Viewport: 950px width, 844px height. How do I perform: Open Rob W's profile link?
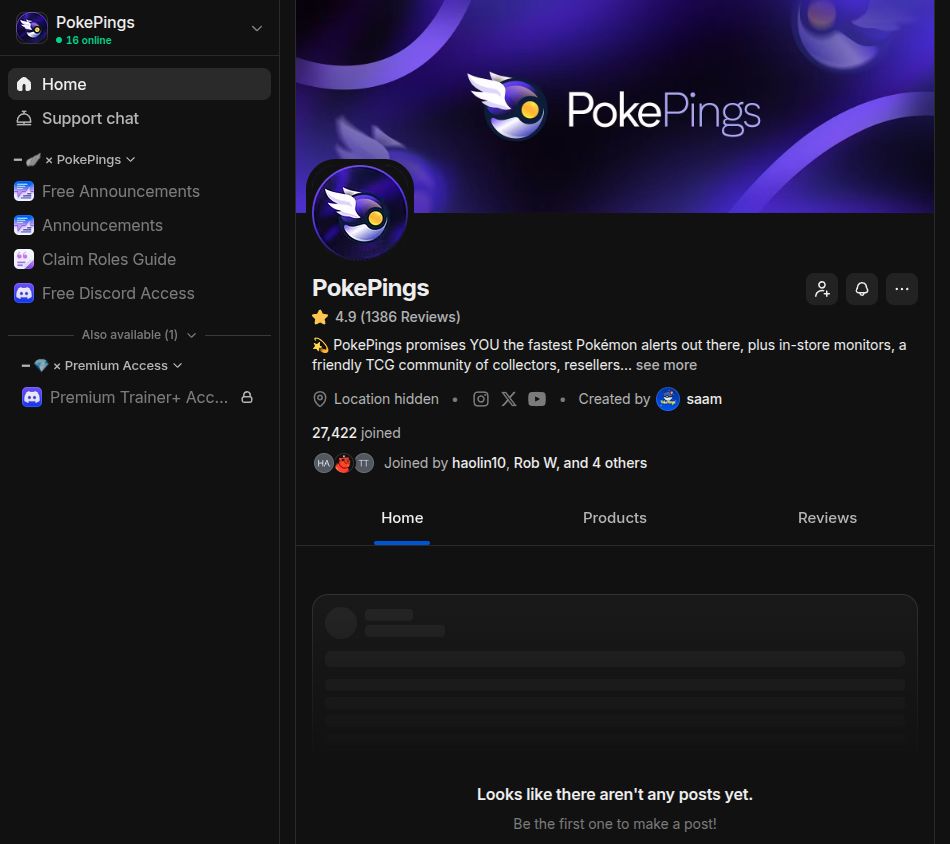[536, 464]
